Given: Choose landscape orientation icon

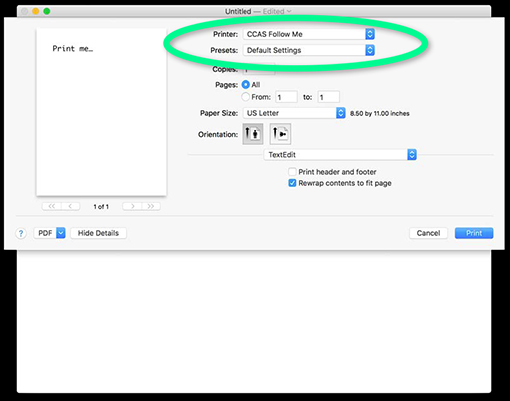Looking at the screenshot, I should 280,134.
